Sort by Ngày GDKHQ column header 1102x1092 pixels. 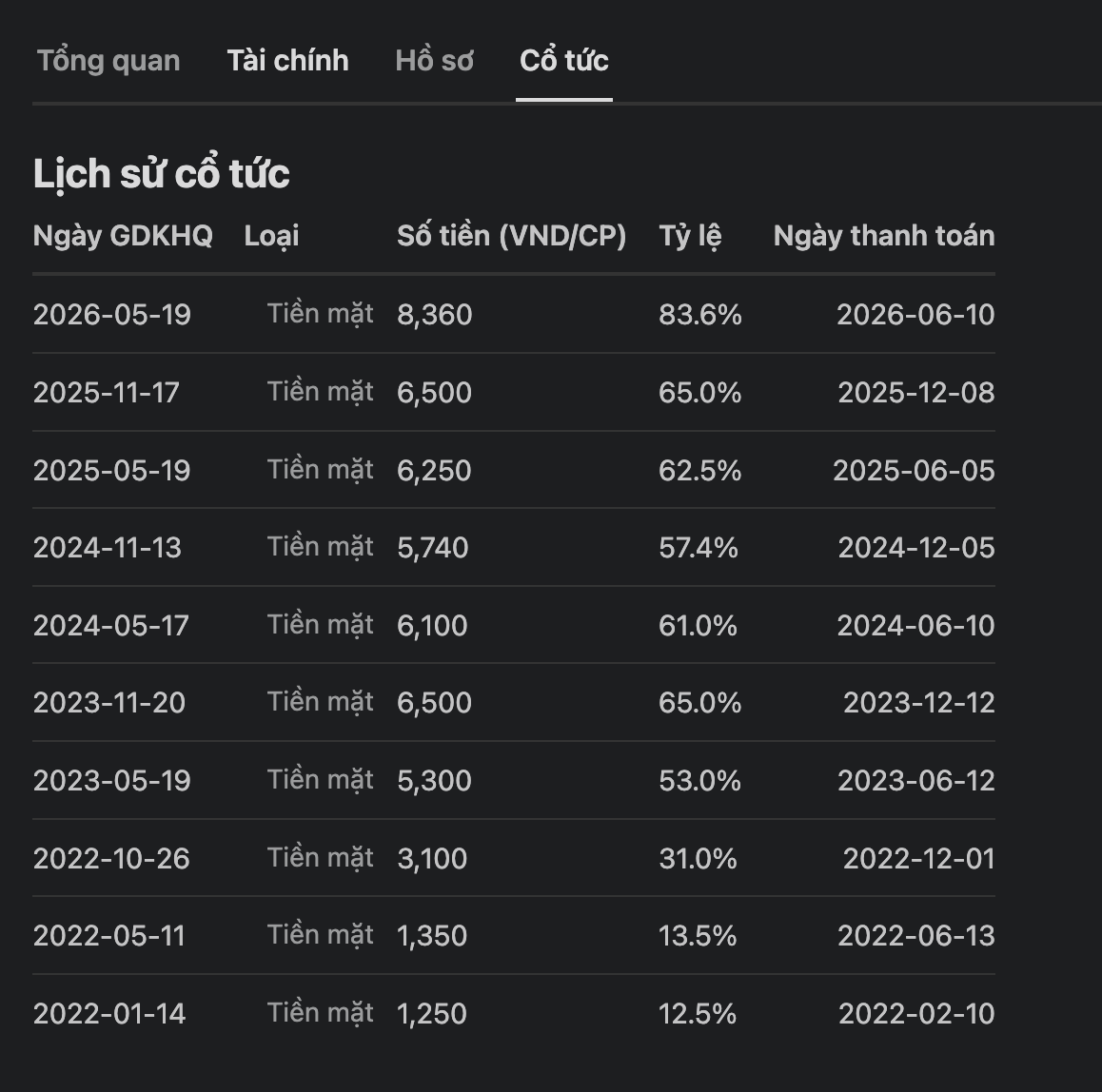pos(123,236)
